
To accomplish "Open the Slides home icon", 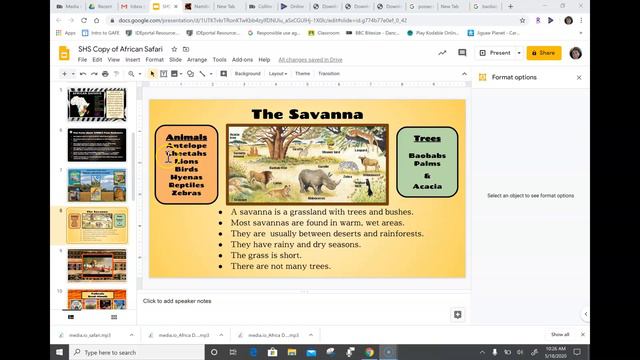I will pyautogui.click(x=64, y=53).
